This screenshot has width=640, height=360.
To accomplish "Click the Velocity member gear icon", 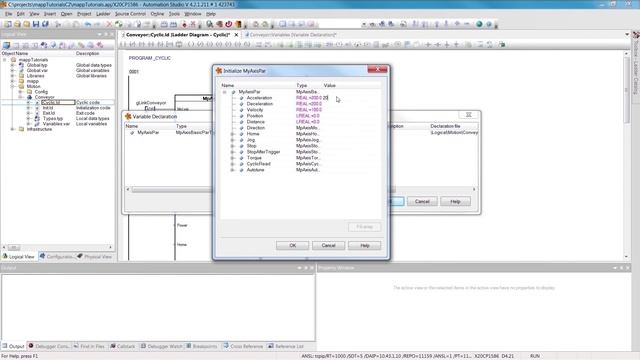I will (x=241, y=110).
